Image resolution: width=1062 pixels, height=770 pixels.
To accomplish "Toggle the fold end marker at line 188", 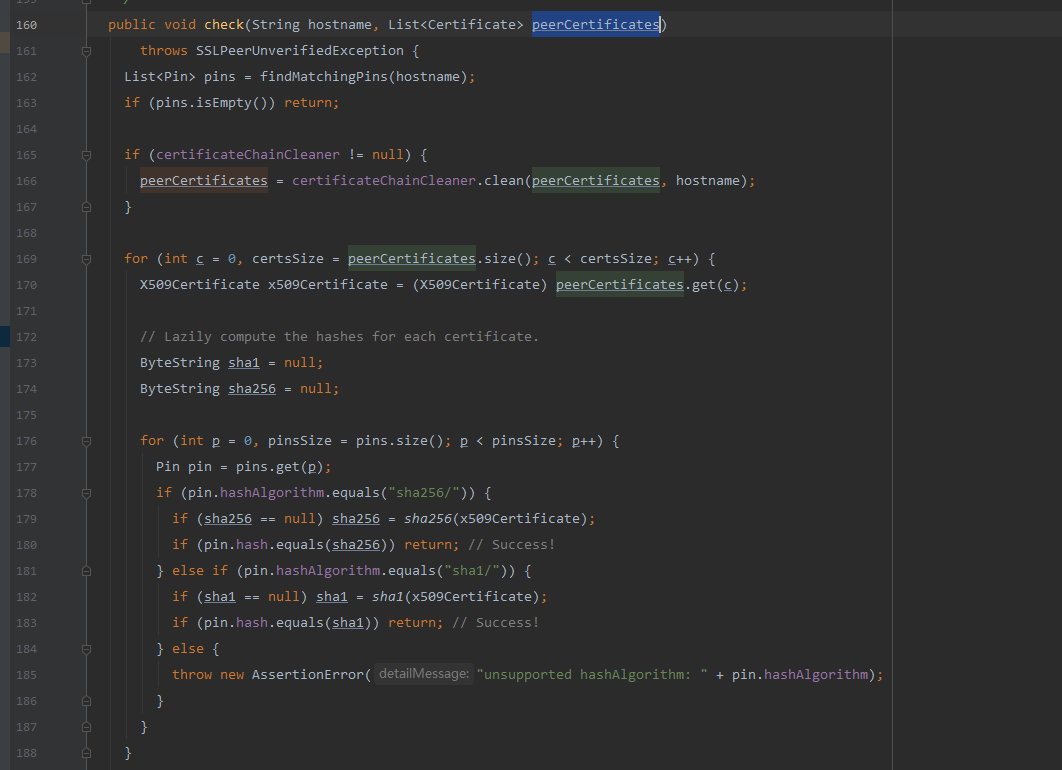I will click(87, 753).
